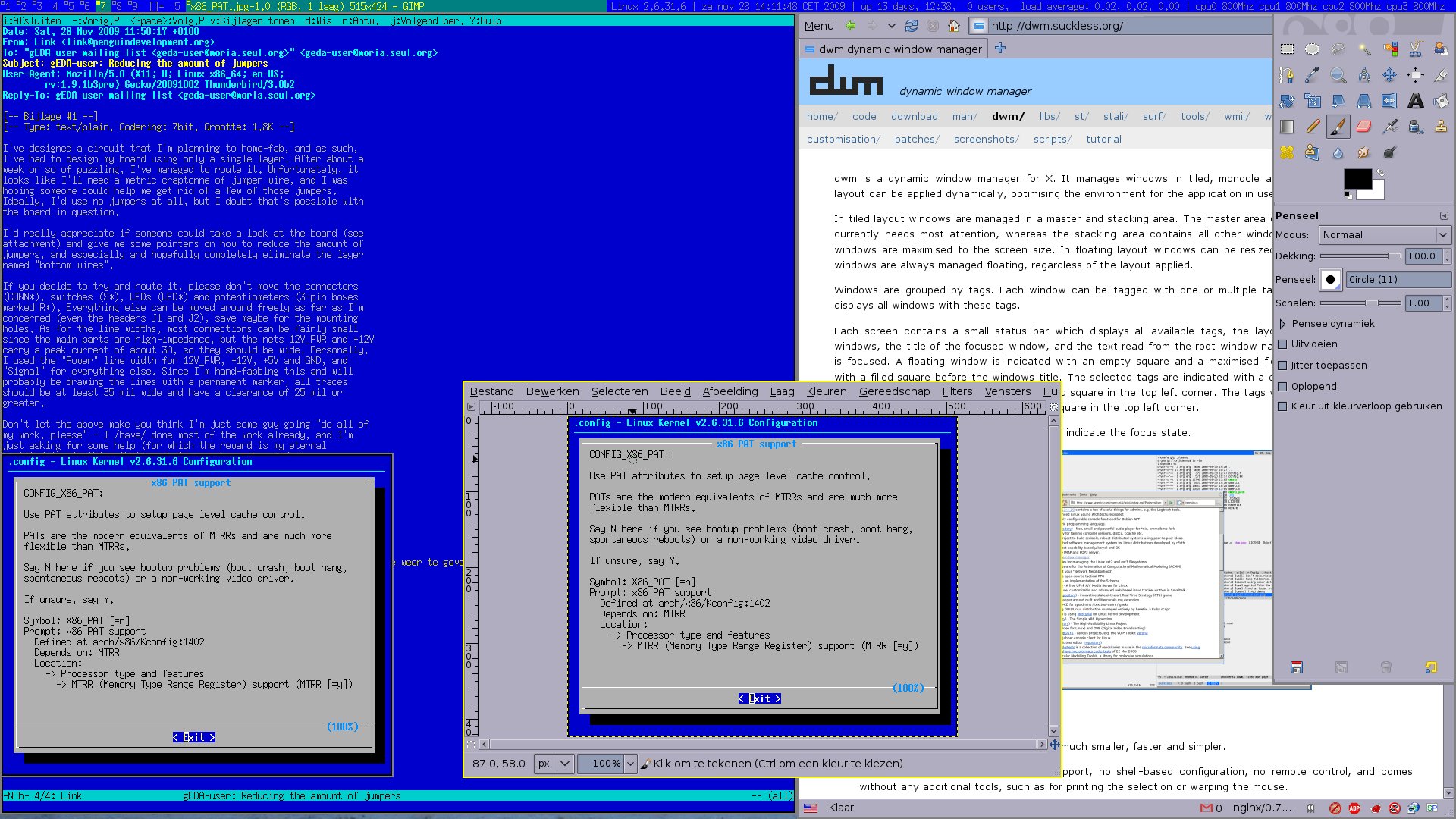The height and width of the screenshot is (819, 1456).
Task: Enable the Uitvloeien checkbox
Action: click(x=1282, y=344)
